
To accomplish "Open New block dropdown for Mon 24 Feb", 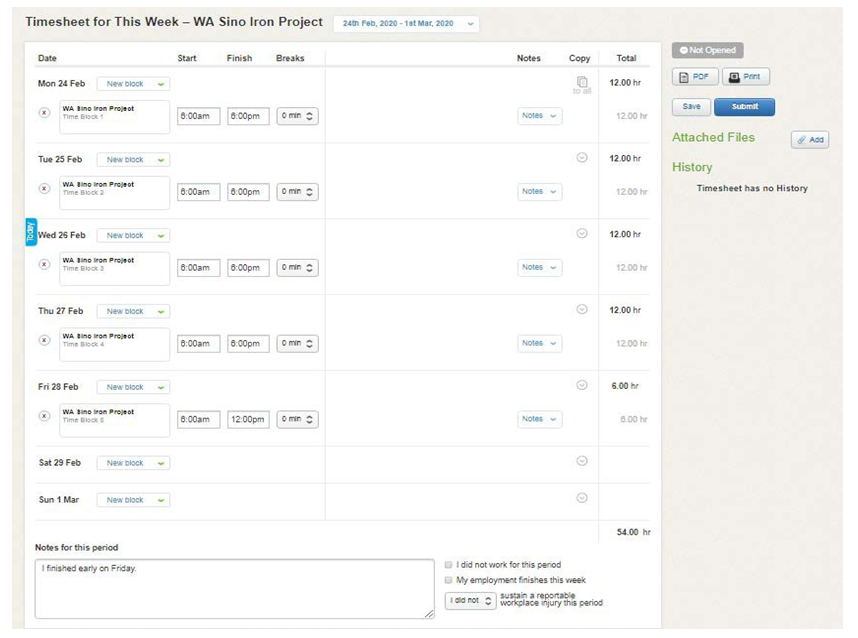I will tap(134, 84).
